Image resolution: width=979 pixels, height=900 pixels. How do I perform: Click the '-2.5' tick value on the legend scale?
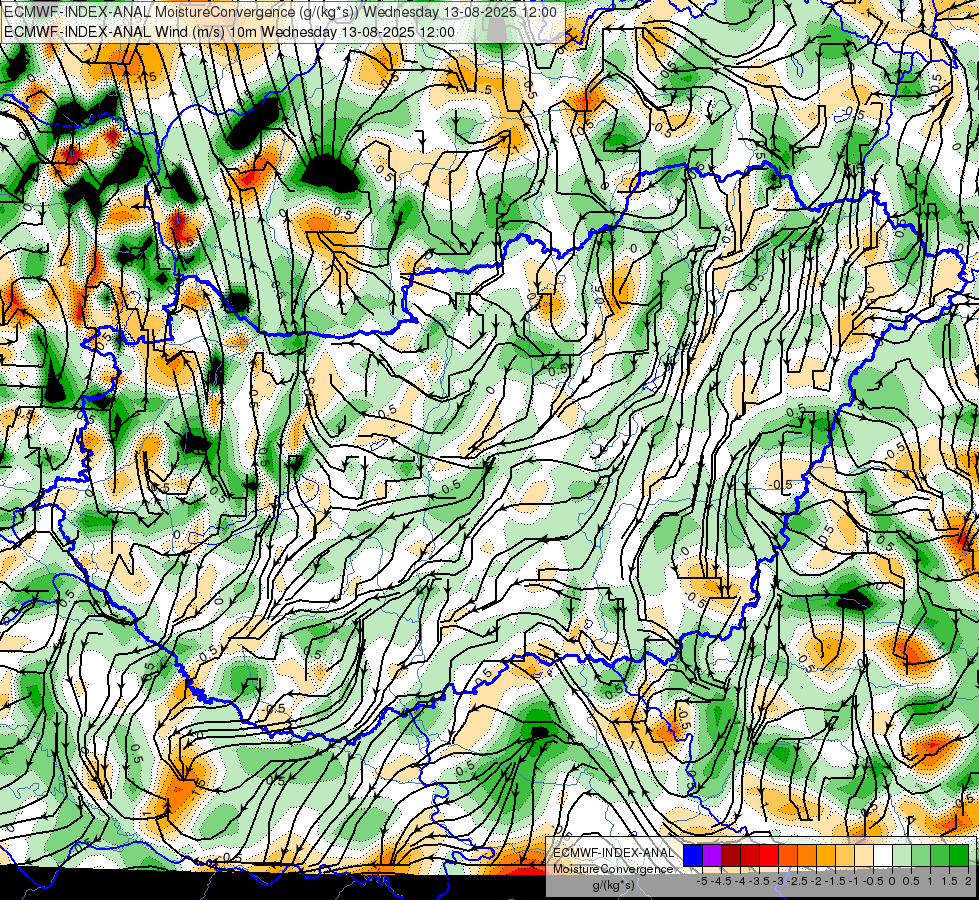pyautogui.click(x=797, y=881)
